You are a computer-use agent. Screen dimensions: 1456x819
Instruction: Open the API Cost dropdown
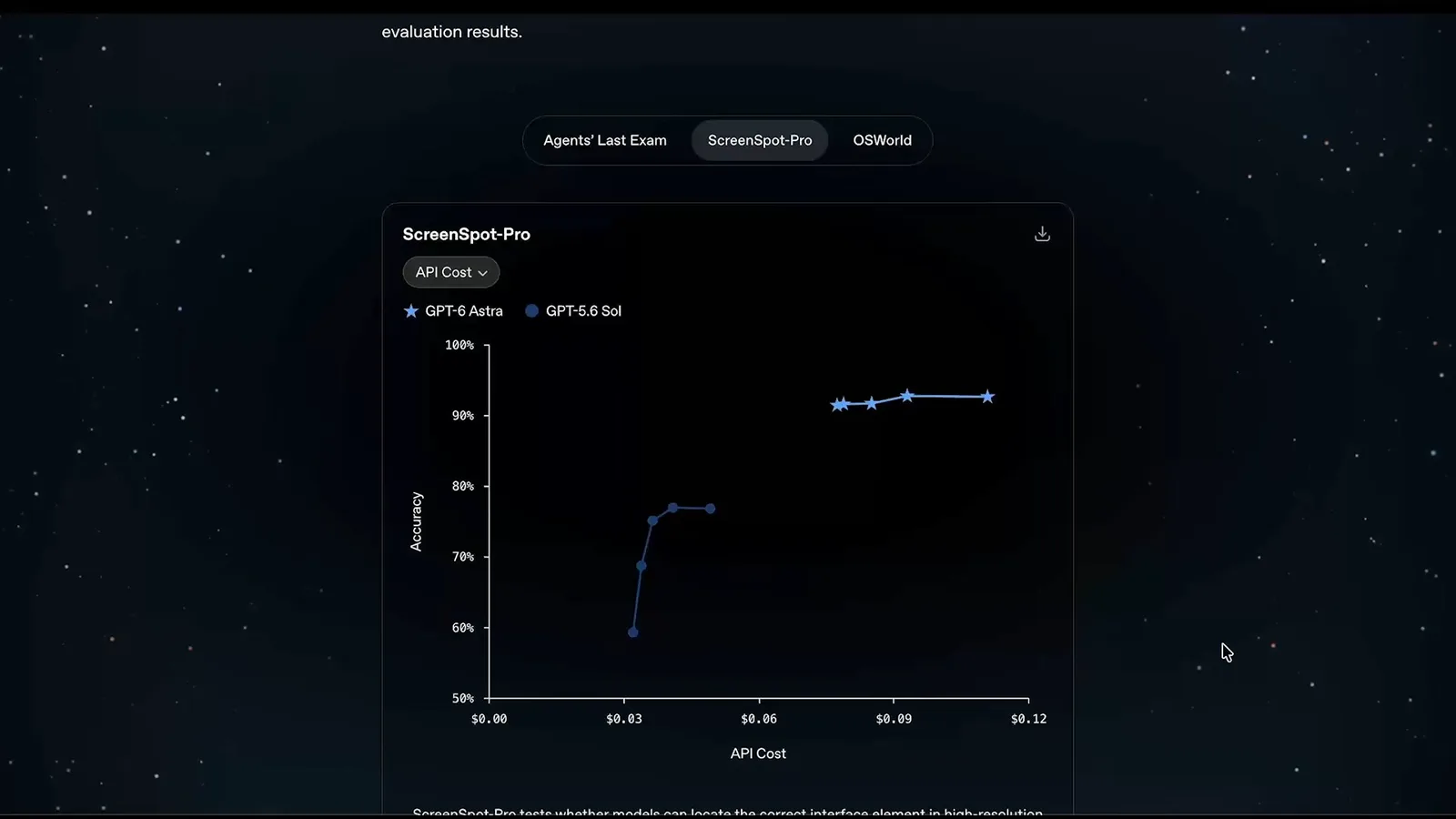coord(451,272)
